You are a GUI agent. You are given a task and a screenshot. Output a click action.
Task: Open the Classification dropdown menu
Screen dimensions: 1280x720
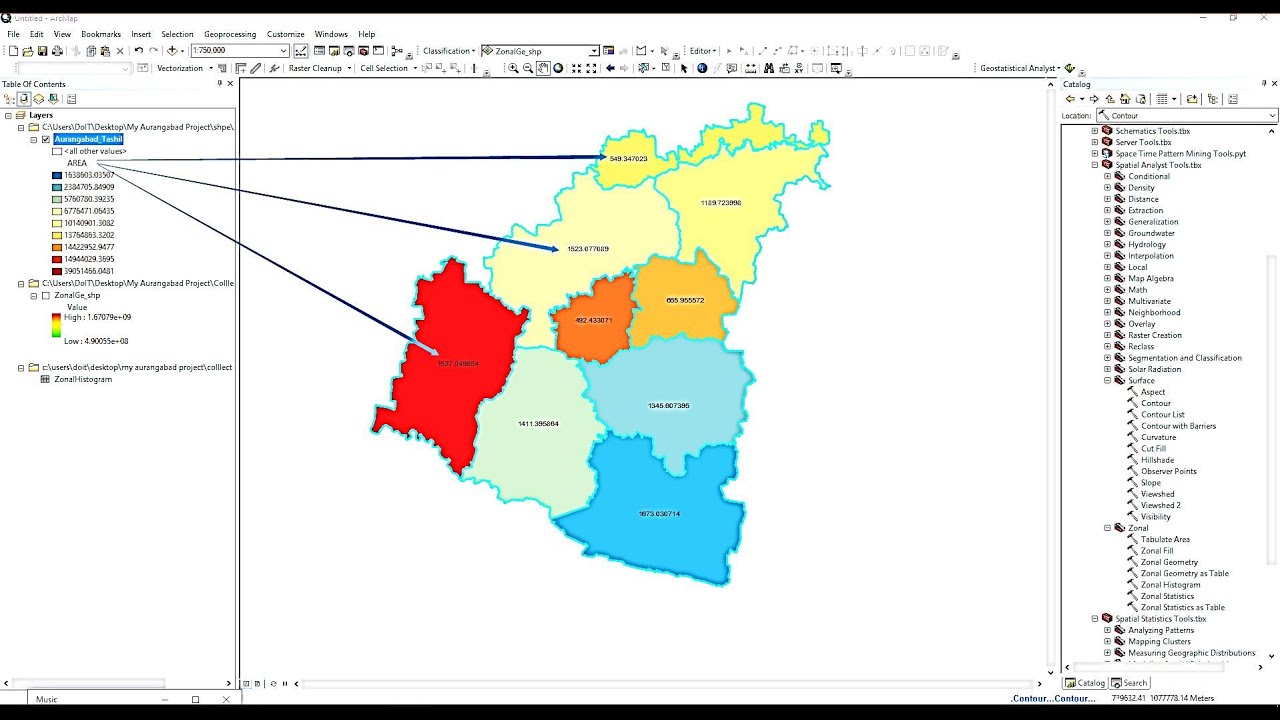448,50
